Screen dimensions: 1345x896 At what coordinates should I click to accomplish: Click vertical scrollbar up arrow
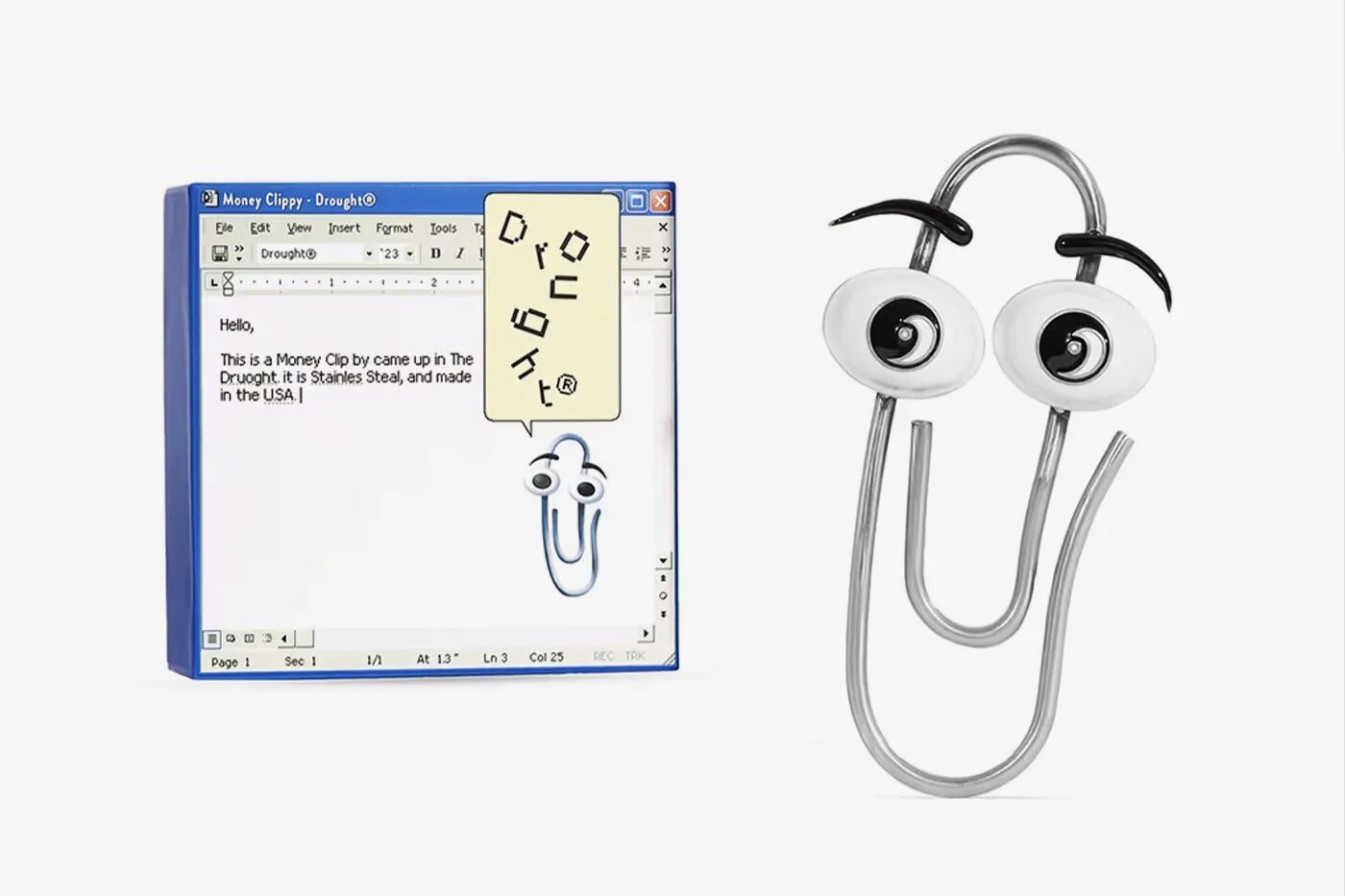(662, 284)
